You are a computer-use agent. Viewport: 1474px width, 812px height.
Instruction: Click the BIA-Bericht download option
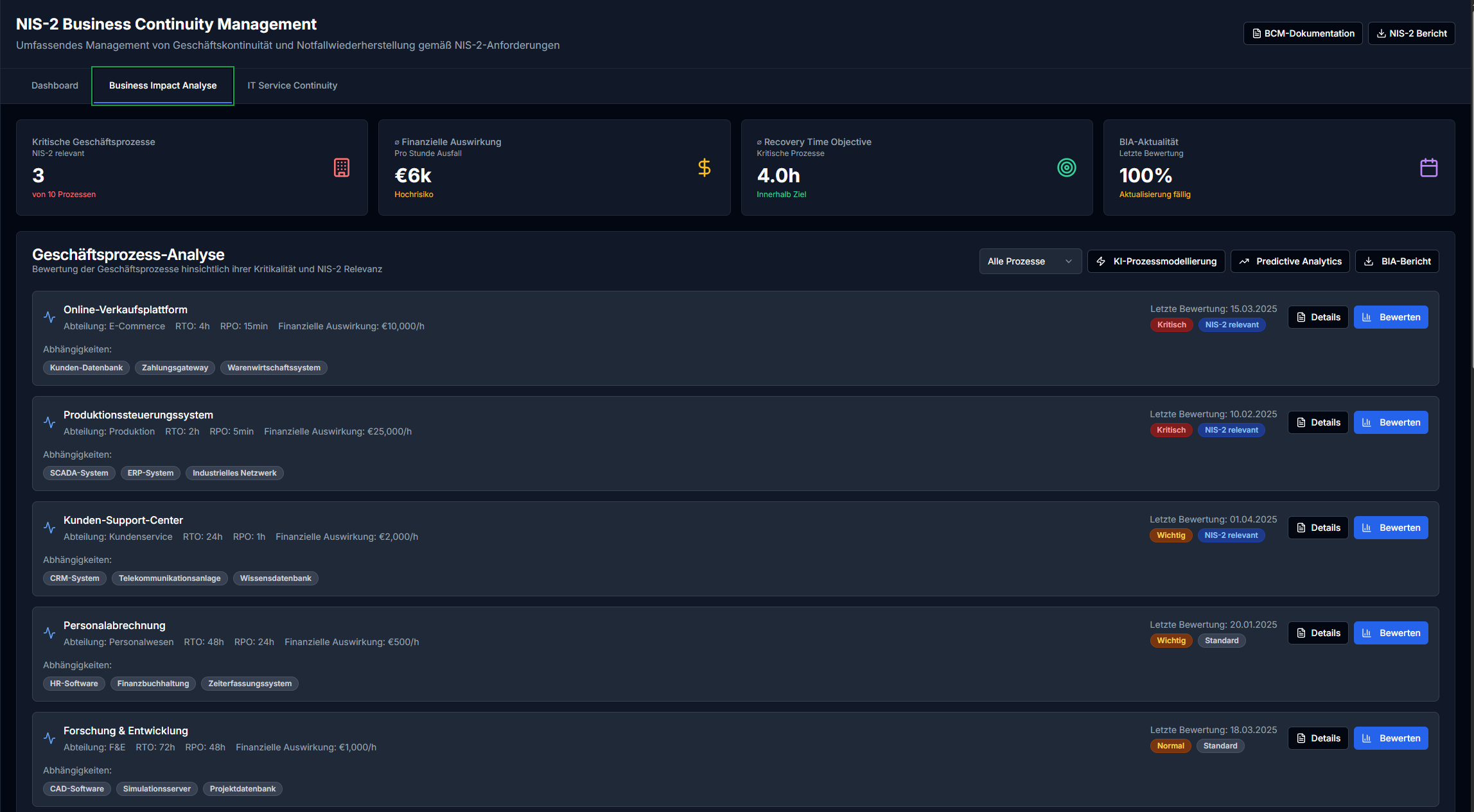pos(1397,261)
